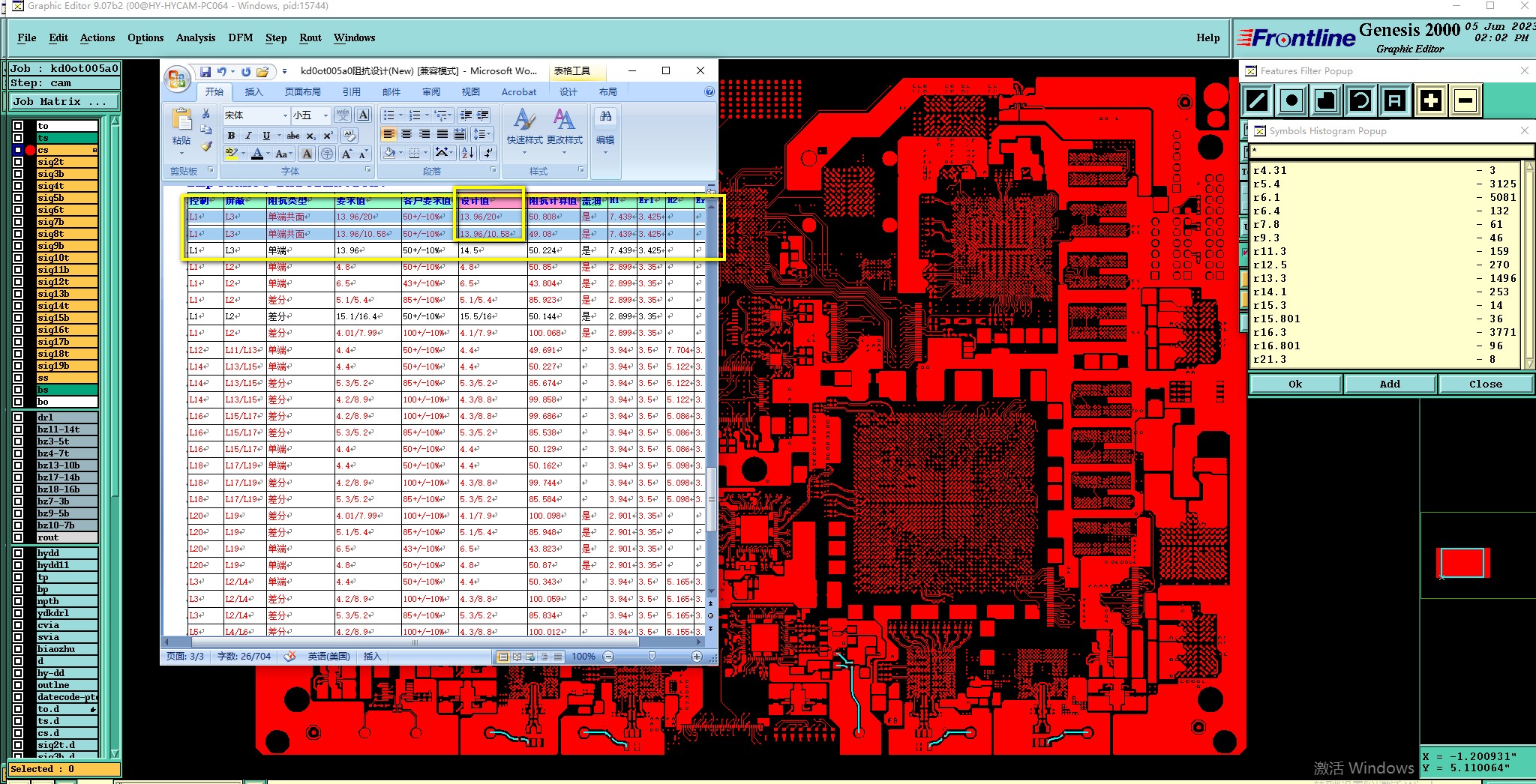Open the Genesis Rout menu
The height and width of the screenshot is (784, 1536).
[x=310, y=37]
